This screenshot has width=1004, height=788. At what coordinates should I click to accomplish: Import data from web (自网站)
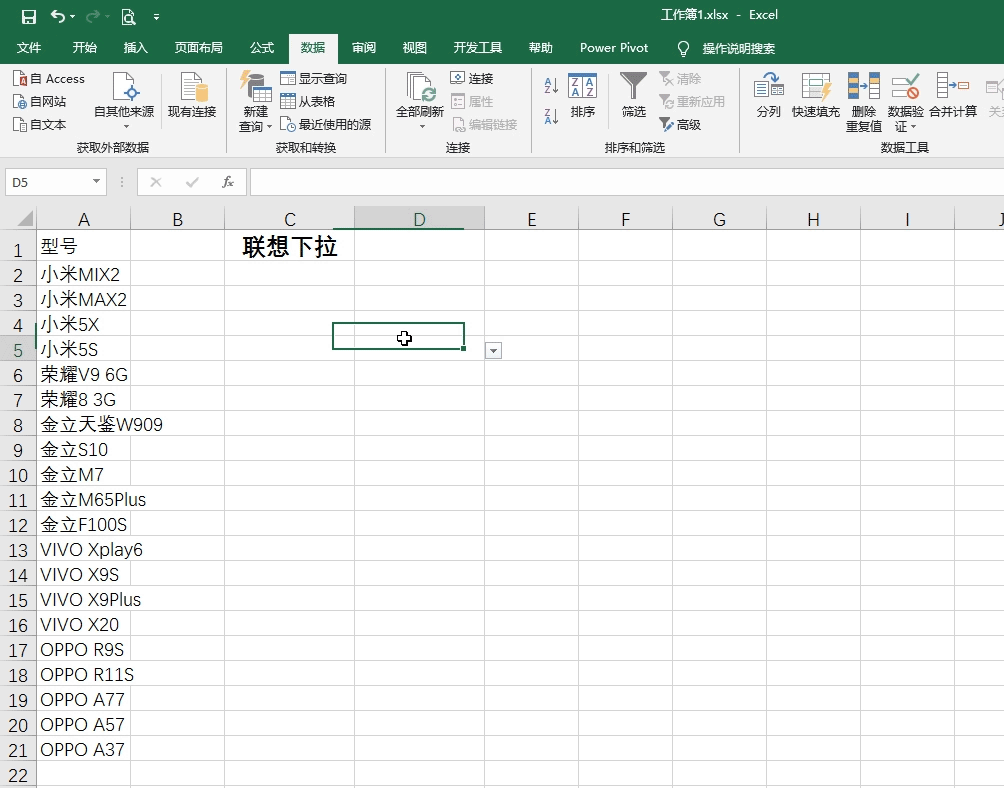click(x=40, y=101)
